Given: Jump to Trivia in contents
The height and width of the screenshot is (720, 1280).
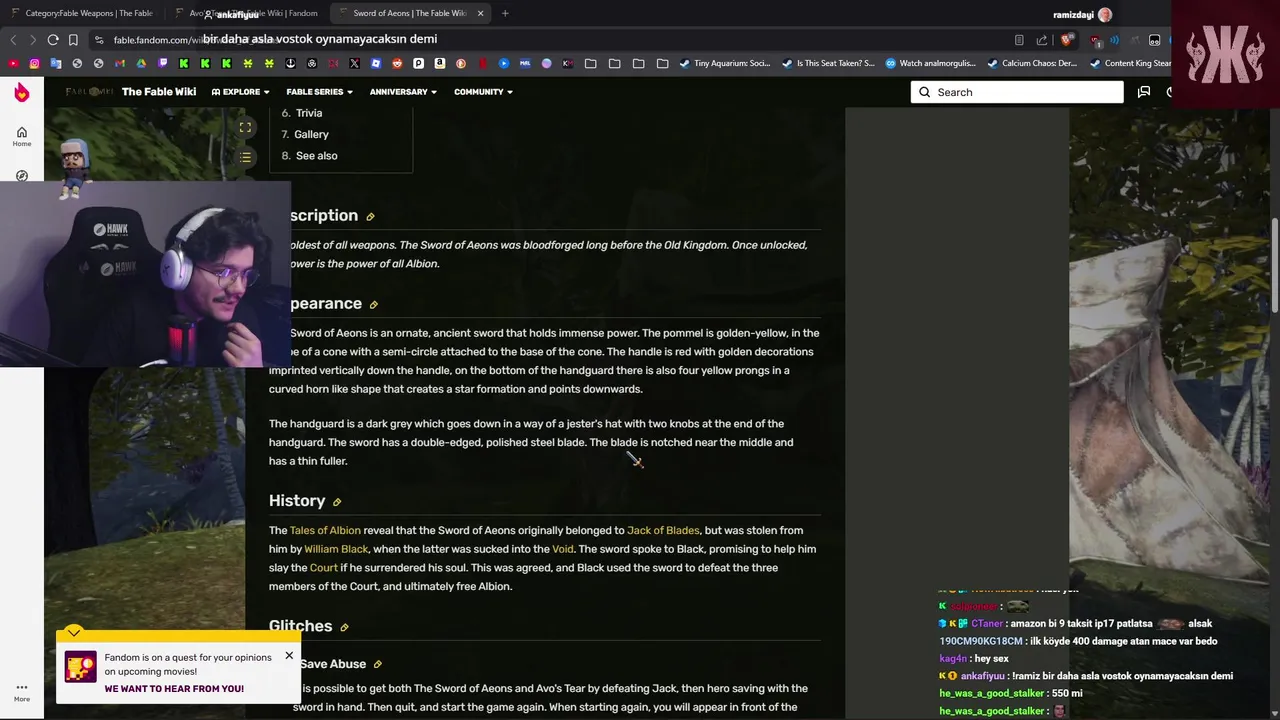Looking at the screenshot, I should coord(309,113).
